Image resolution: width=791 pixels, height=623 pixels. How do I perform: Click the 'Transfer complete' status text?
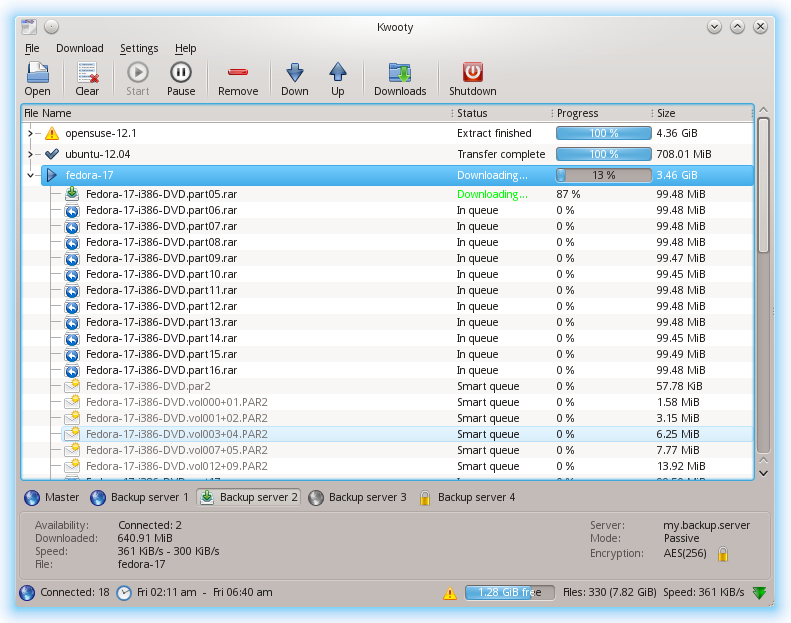[501, 154]
